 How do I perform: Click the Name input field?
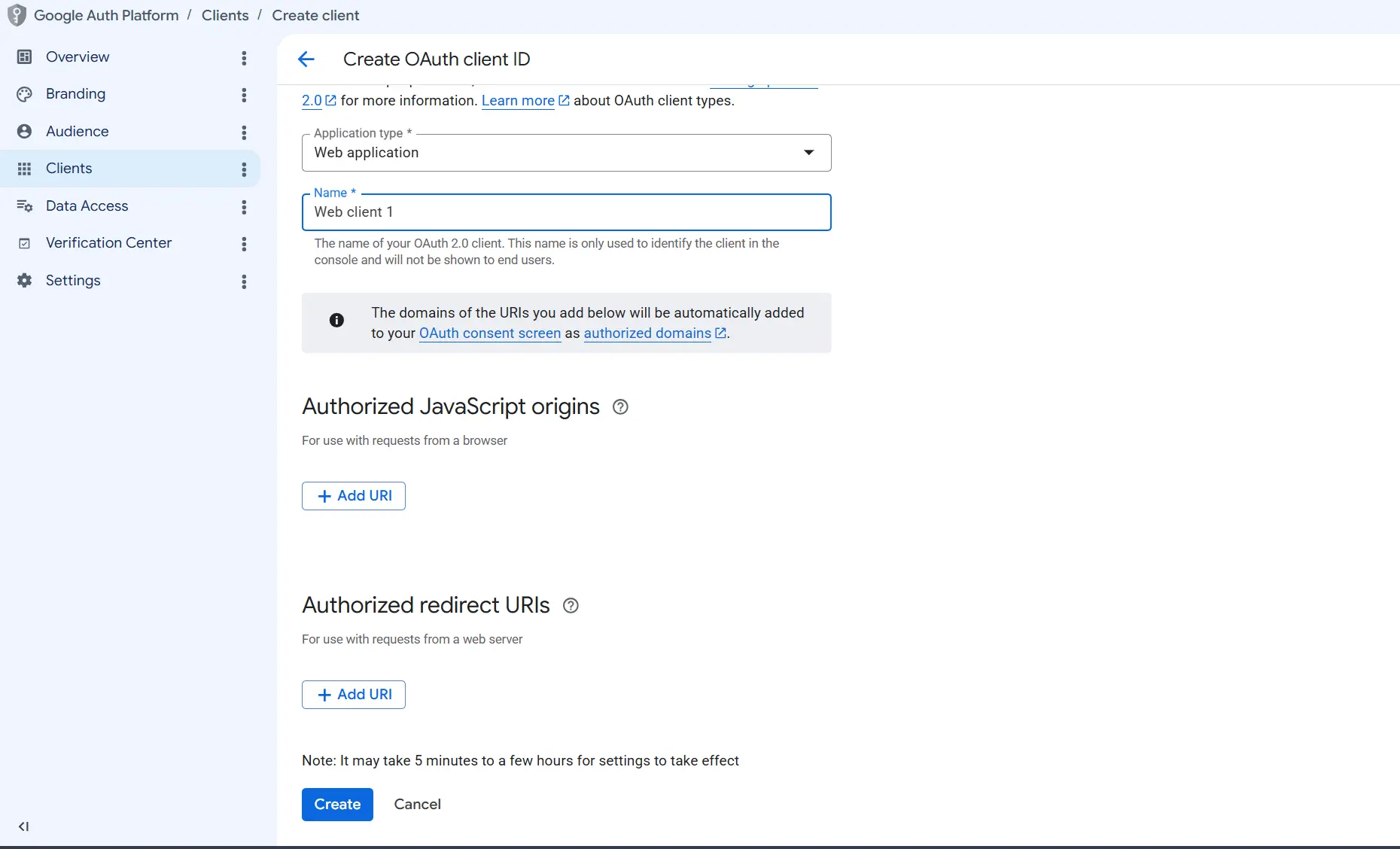pyautogui.click(x=566, y=212)
